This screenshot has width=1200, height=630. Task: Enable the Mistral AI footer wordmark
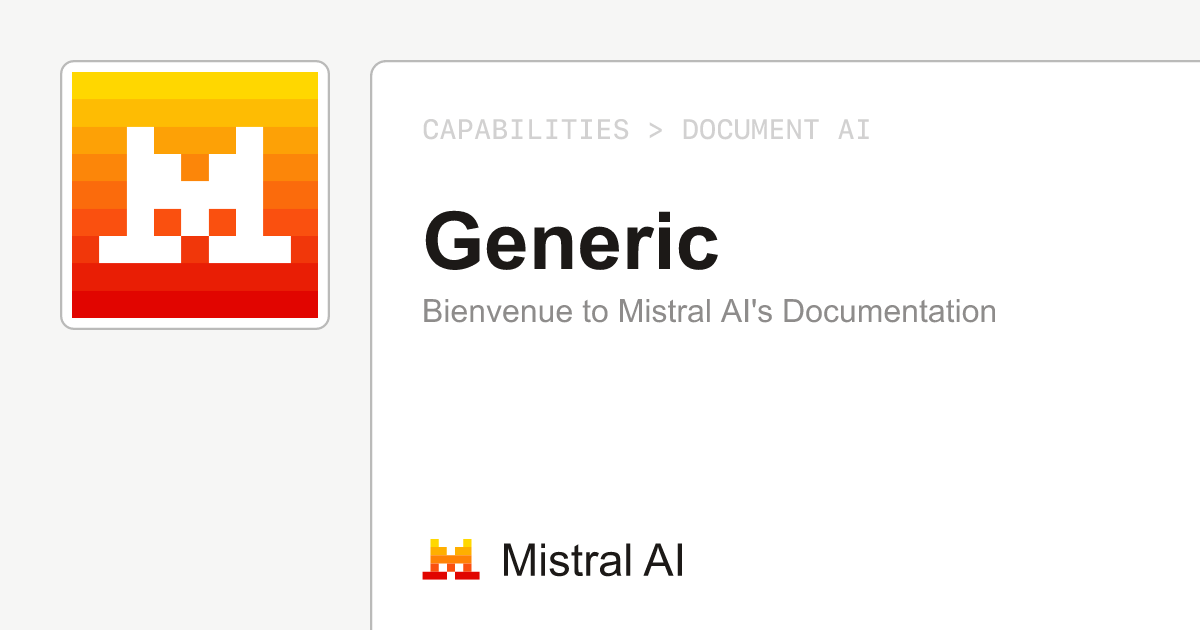tap(592, 560)
